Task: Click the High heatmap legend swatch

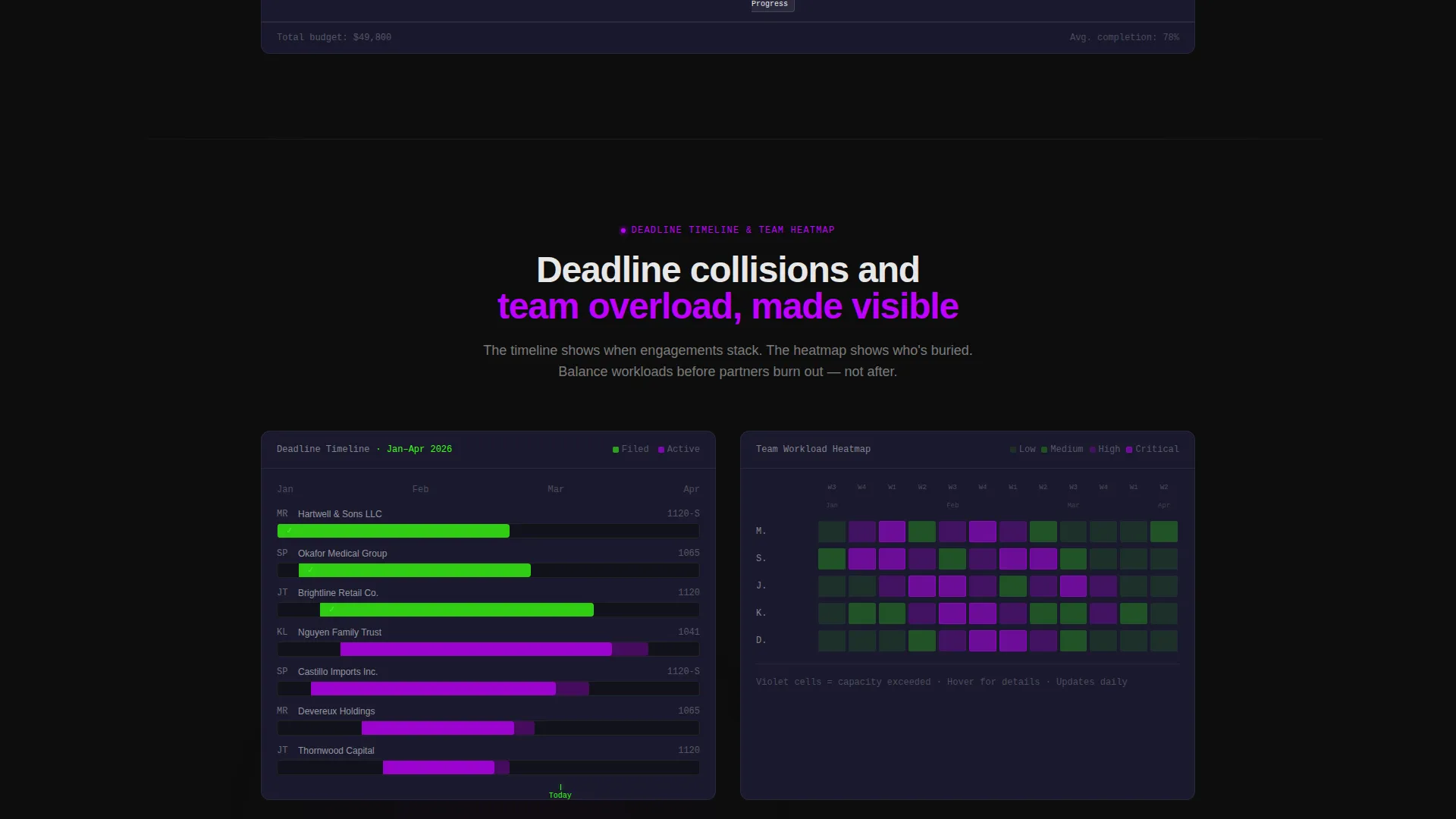Action: (x=1093, y=450)
